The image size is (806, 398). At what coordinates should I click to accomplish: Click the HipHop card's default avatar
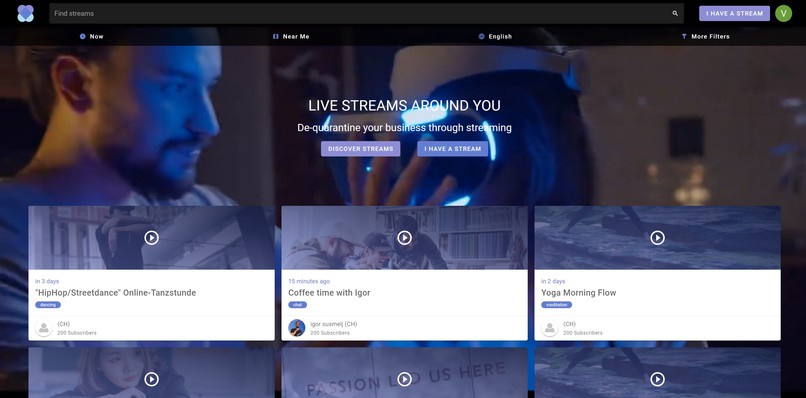[44, 328]
